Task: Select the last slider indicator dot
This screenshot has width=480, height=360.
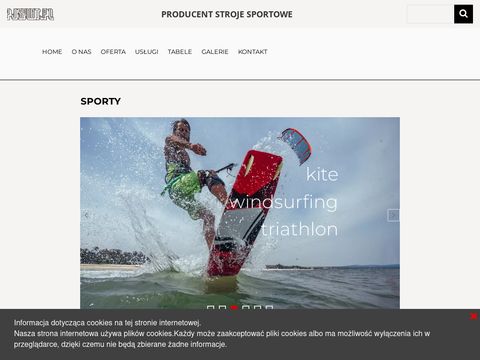Action: [269, 307]
